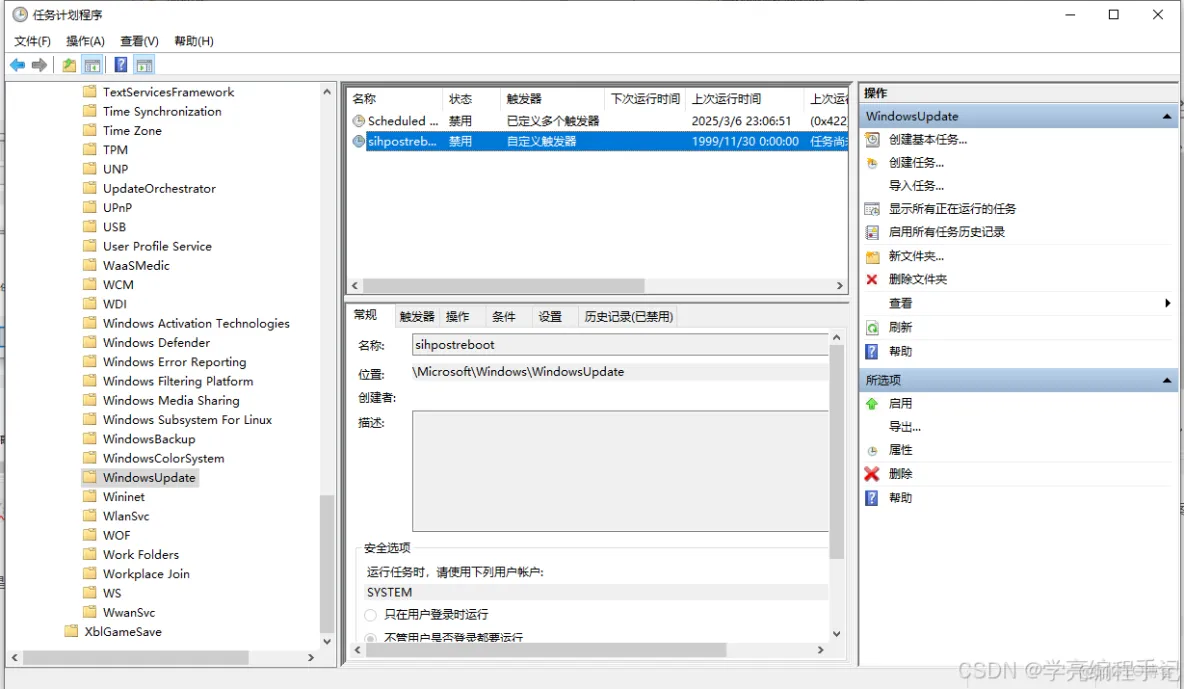The width and height of the screenshot is (1184, 689).
Task: Collapse the WindowsUpdate actions section
Action: click(1166, 115)
